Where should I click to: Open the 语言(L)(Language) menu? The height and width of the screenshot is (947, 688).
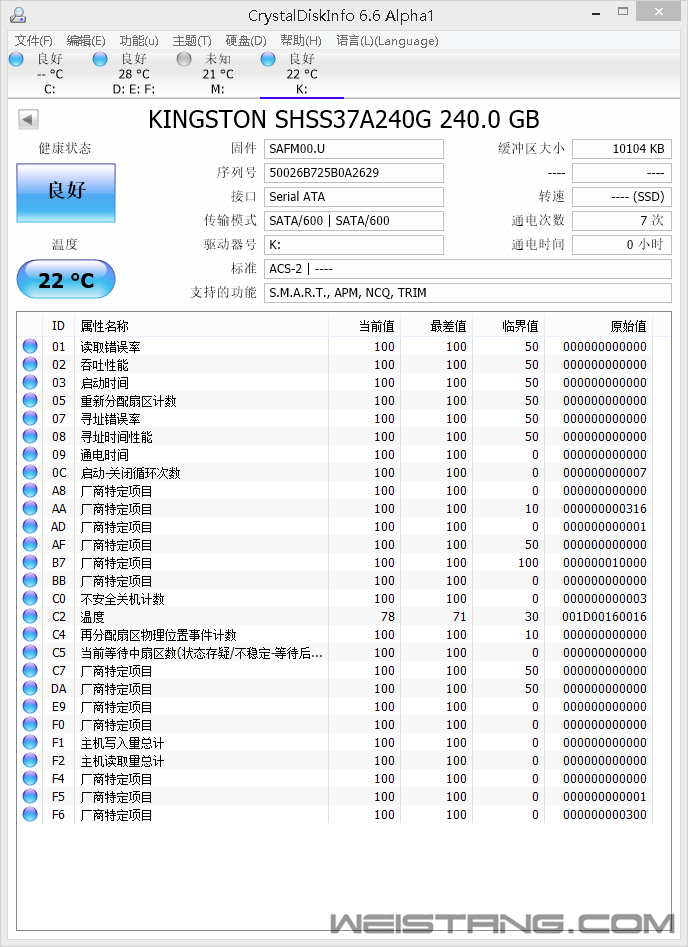coord(387,40)
